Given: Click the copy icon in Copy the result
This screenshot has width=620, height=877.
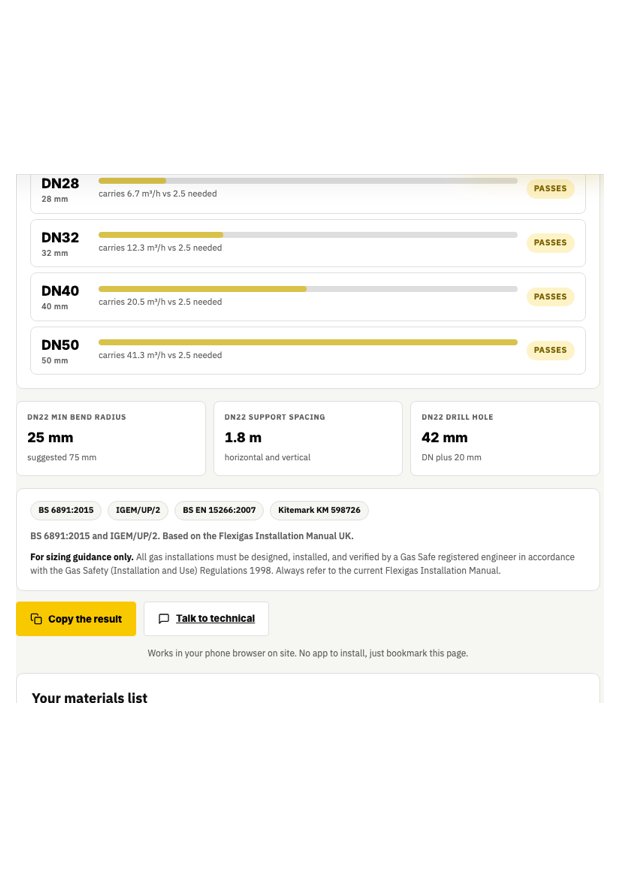Looking at the screenshot, I should click(x=36, y=619).
